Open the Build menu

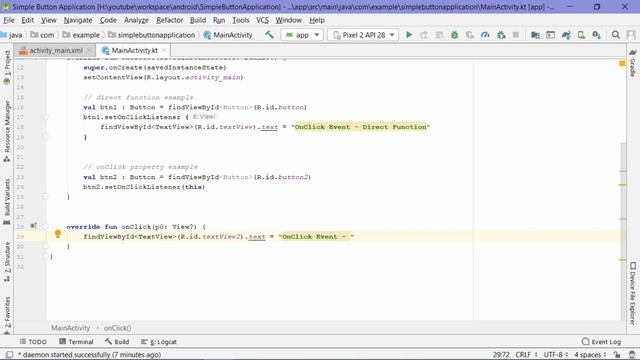click(198, 20)
